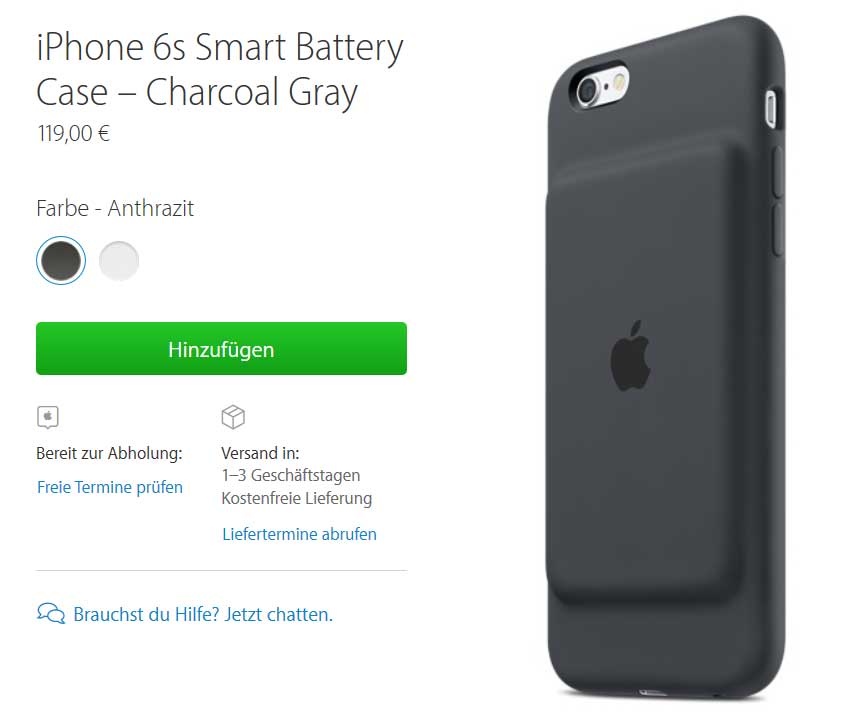Click the Versand in label
Screen dimensions: 850x717
pyautogui.click(x=260, y=453)
